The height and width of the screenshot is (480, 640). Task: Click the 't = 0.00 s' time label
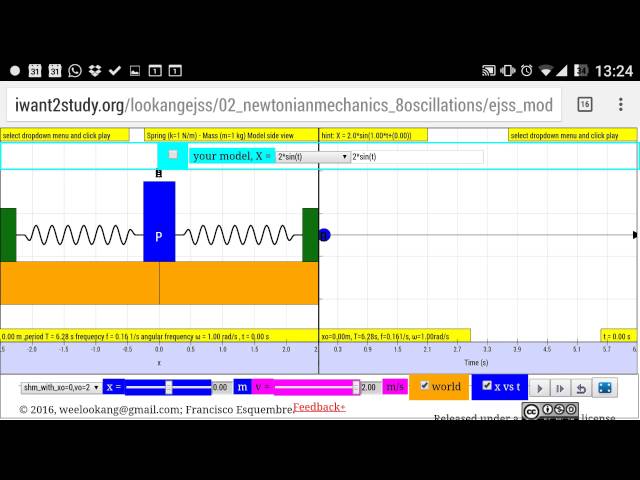pyautogui.click(x=618, y=336)
